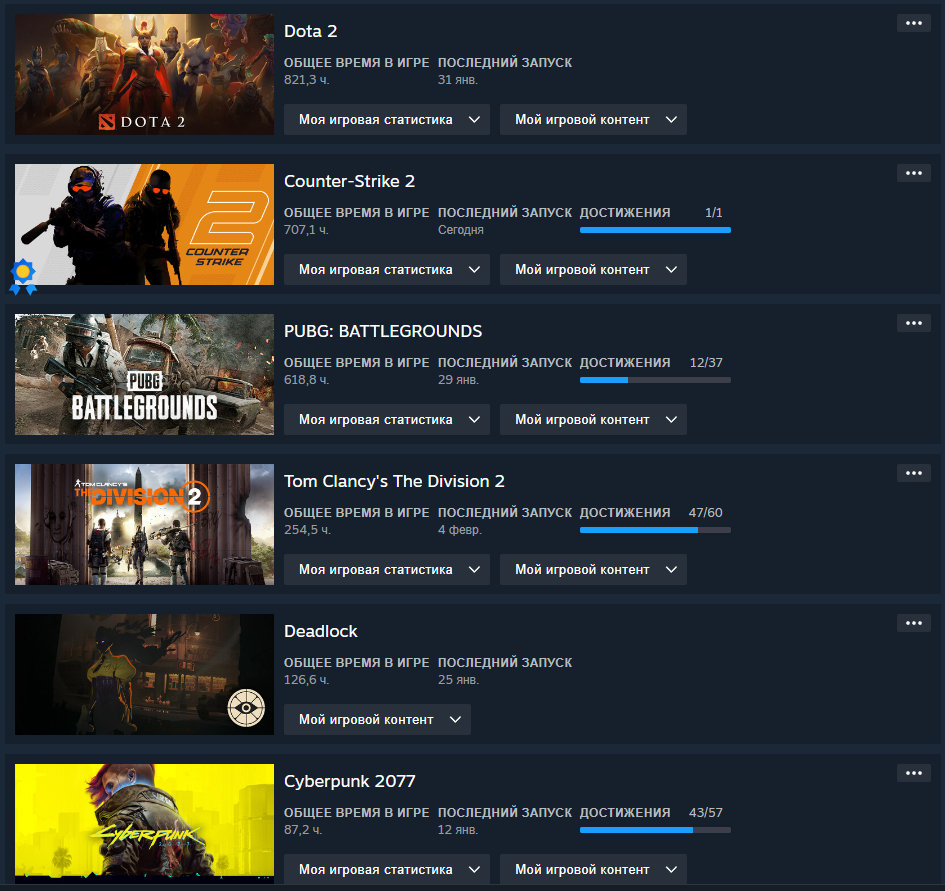Screen dimensions: 945x891
Task: Click Cyberpunk 2077 achievement count '43/57'
Action: click(706, 813)
